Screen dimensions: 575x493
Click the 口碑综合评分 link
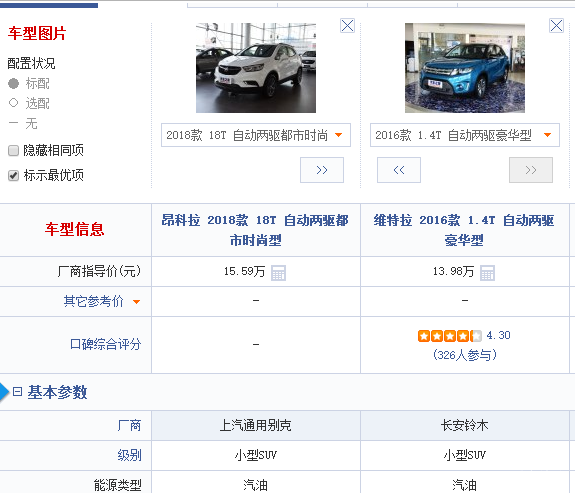click(x=105, y=344)
